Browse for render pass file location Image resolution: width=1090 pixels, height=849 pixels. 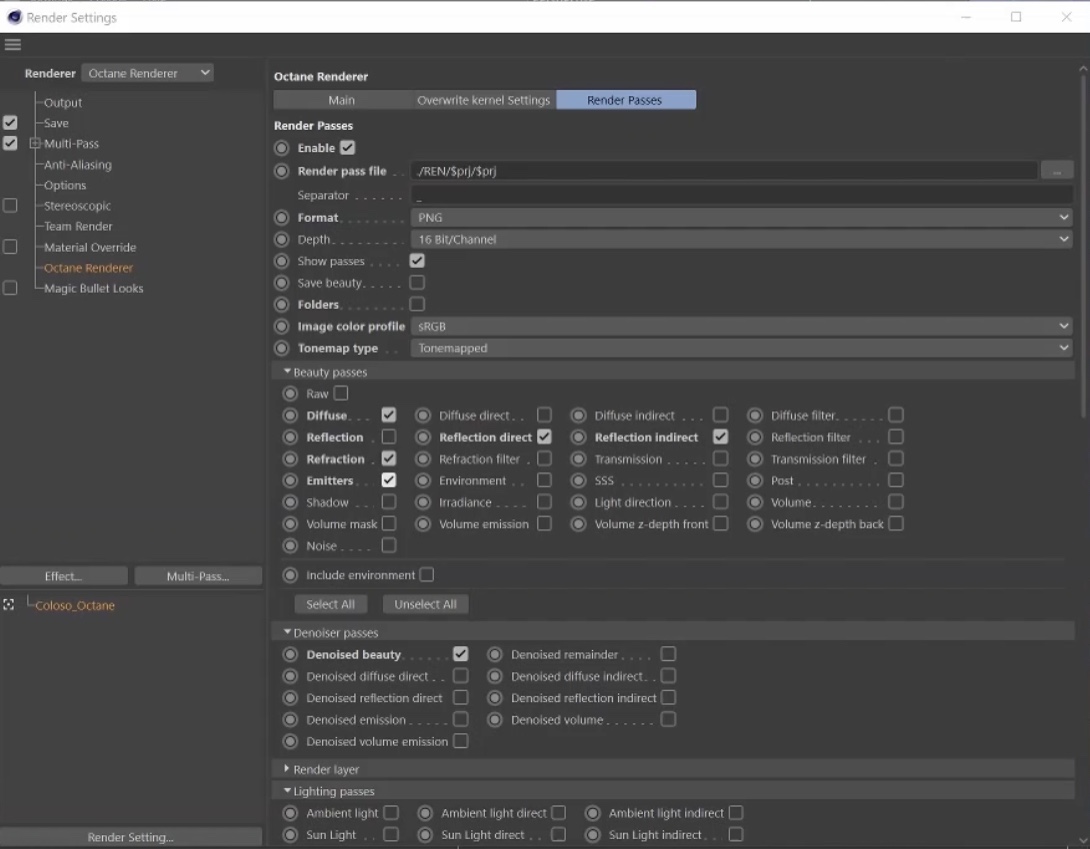pyautogui.click(x=1057, y=171)
